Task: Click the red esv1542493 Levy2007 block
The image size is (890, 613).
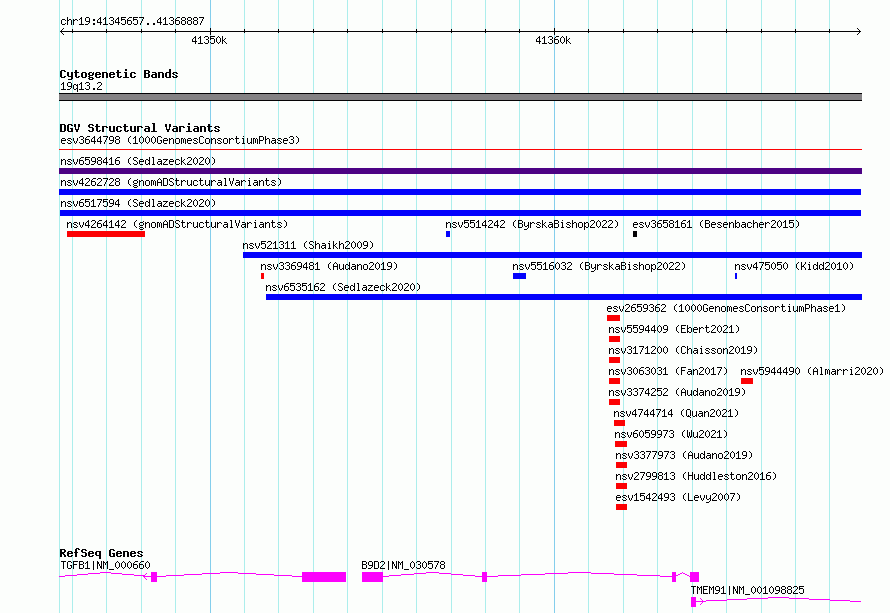Action: point(622,507)
